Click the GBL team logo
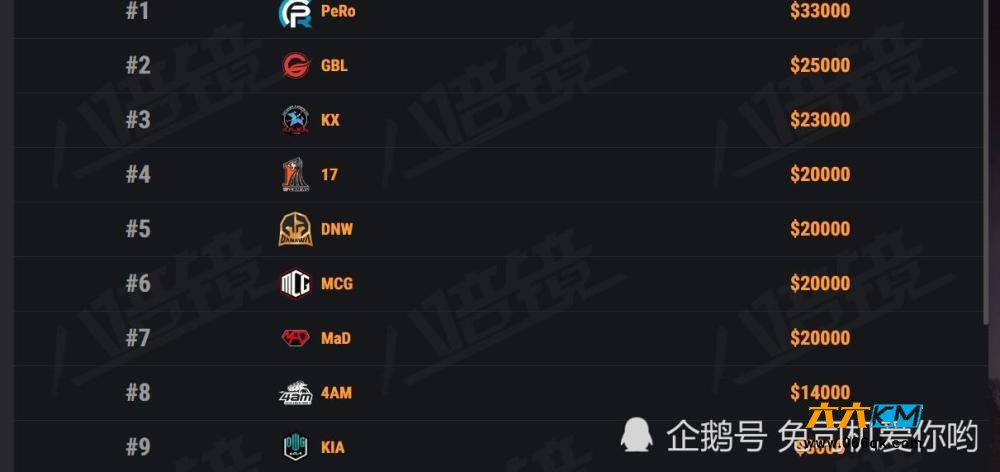Image resolution: width=1000 pixels, height=472 pixels. tap(296, 65)
